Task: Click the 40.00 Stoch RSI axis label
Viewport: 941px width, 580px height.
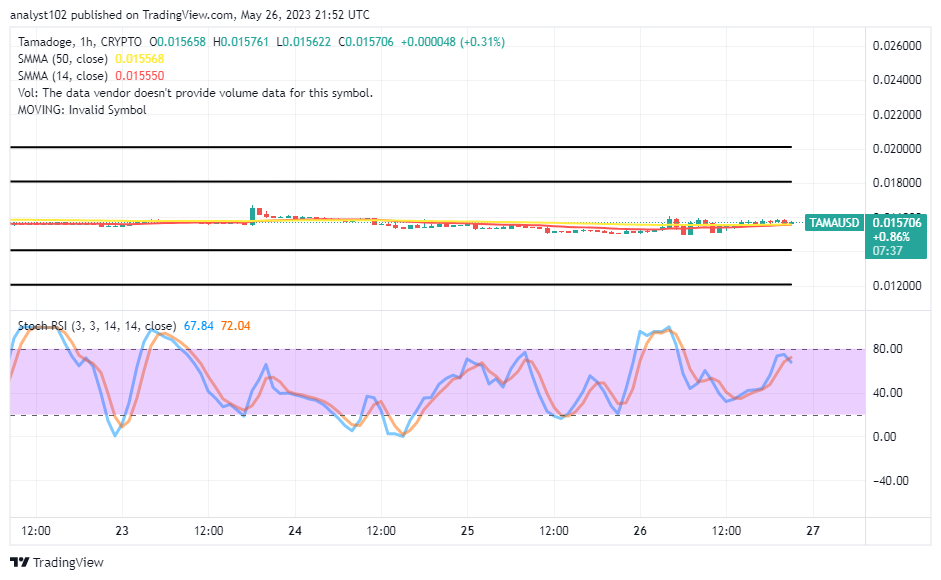Action: pos(888,393)
